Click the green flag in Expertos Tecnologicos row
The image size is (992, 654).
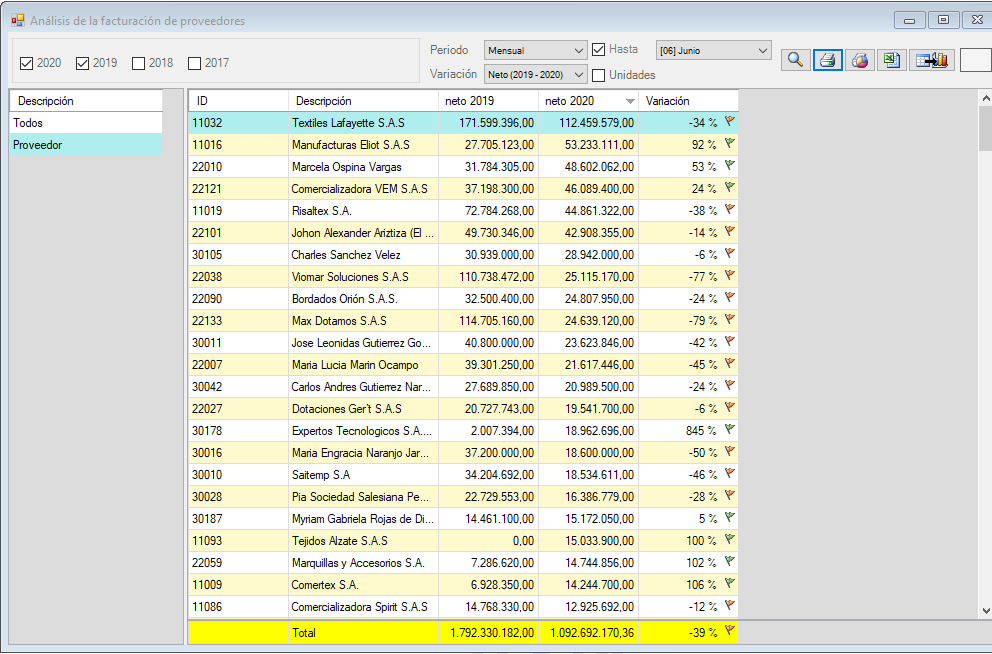pyautogui.click(x=729, y=430)
